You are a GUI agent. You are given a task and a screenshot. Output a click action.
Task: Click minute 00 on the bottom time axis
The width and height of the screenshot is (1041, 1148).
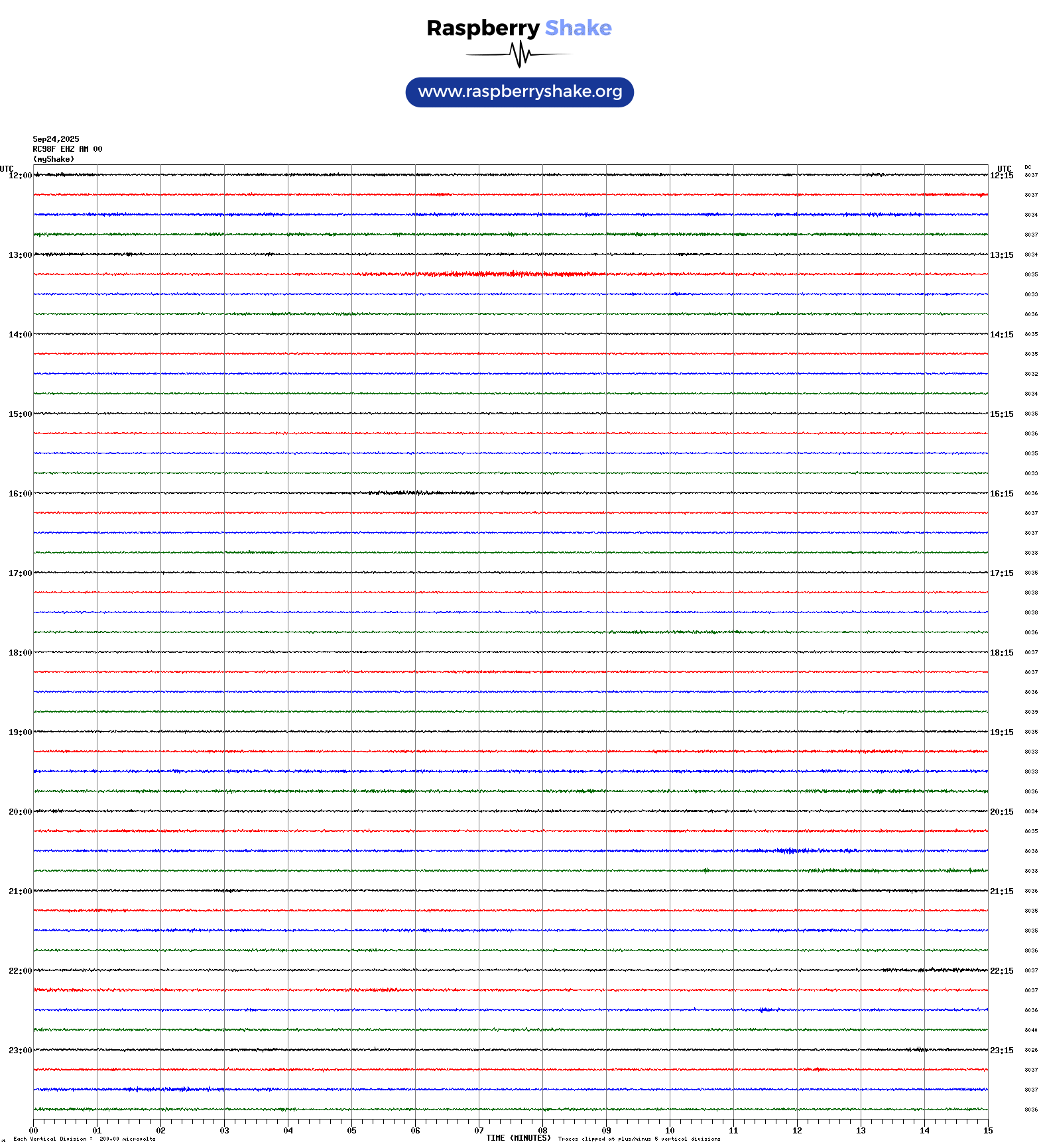tap(34, 1131)
